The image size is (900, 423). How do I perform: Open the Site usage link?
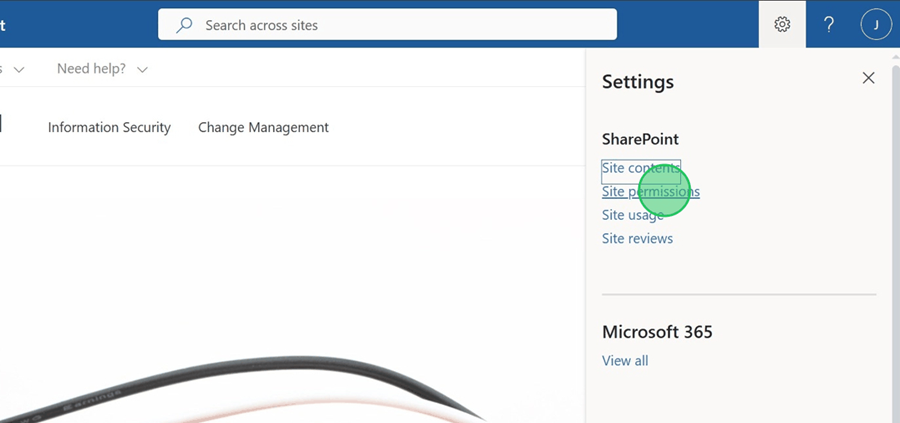pyautogui.click(x=632, y=215)
